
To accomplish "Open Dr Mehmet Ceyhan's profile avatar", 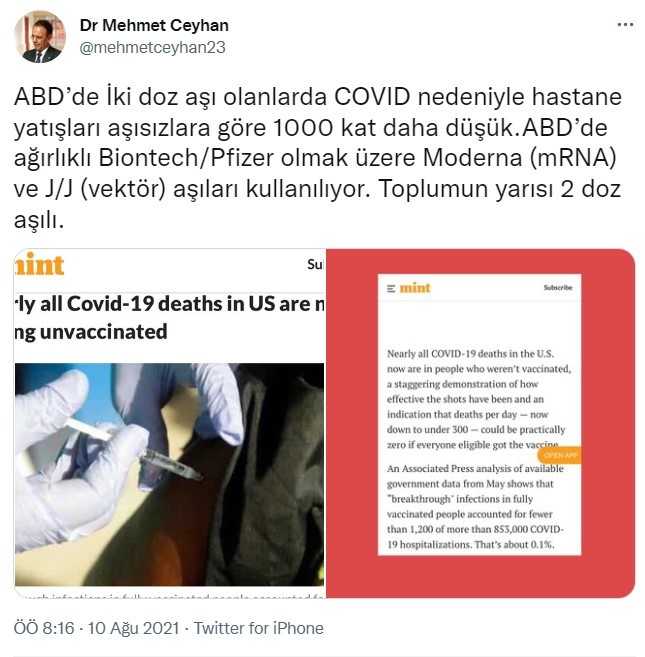I will point(40,37).
